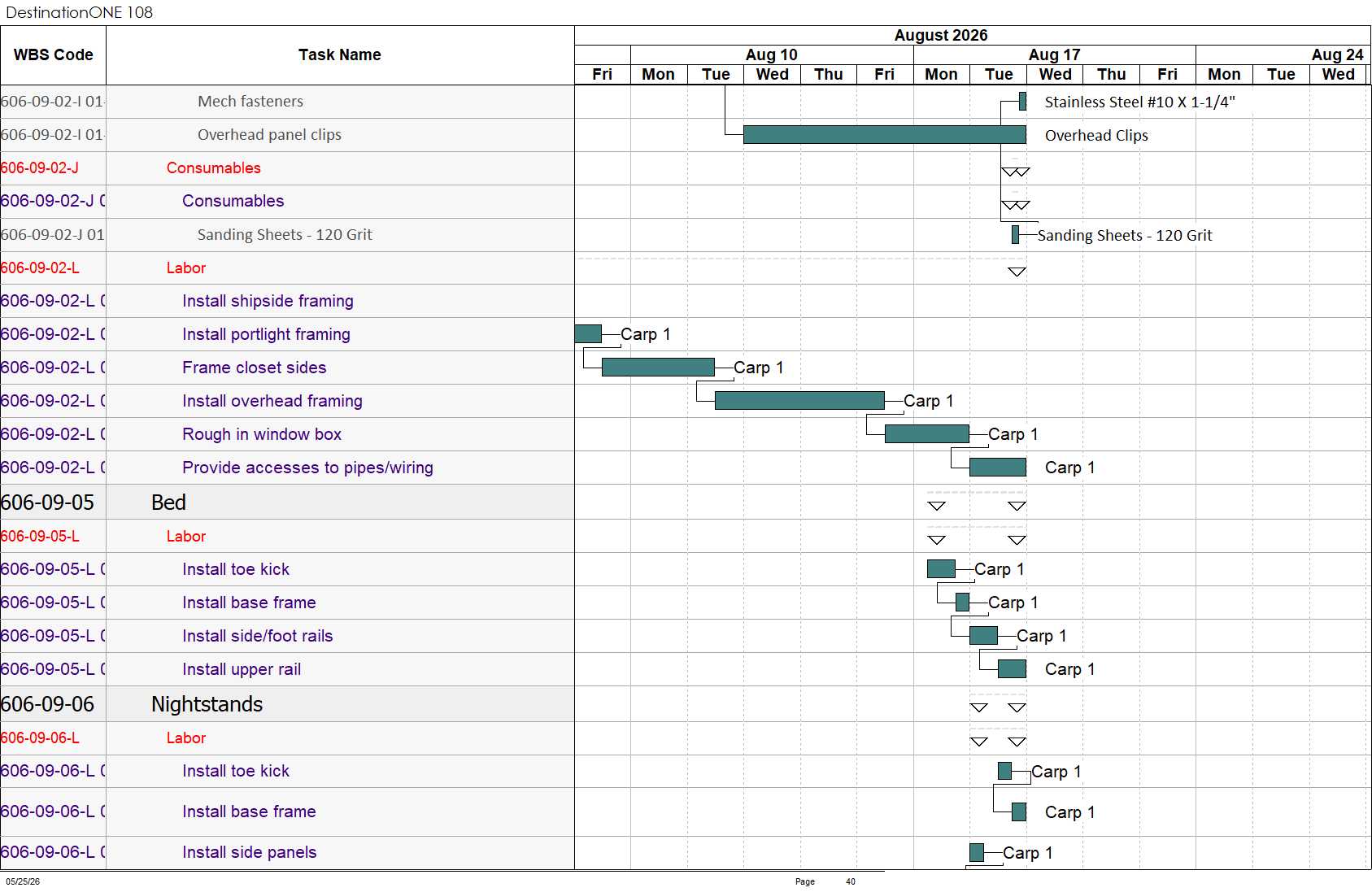Click the Install side panels Gantt bar
This screenshot has height=892, width=1372.
click(x=977, y=853)
